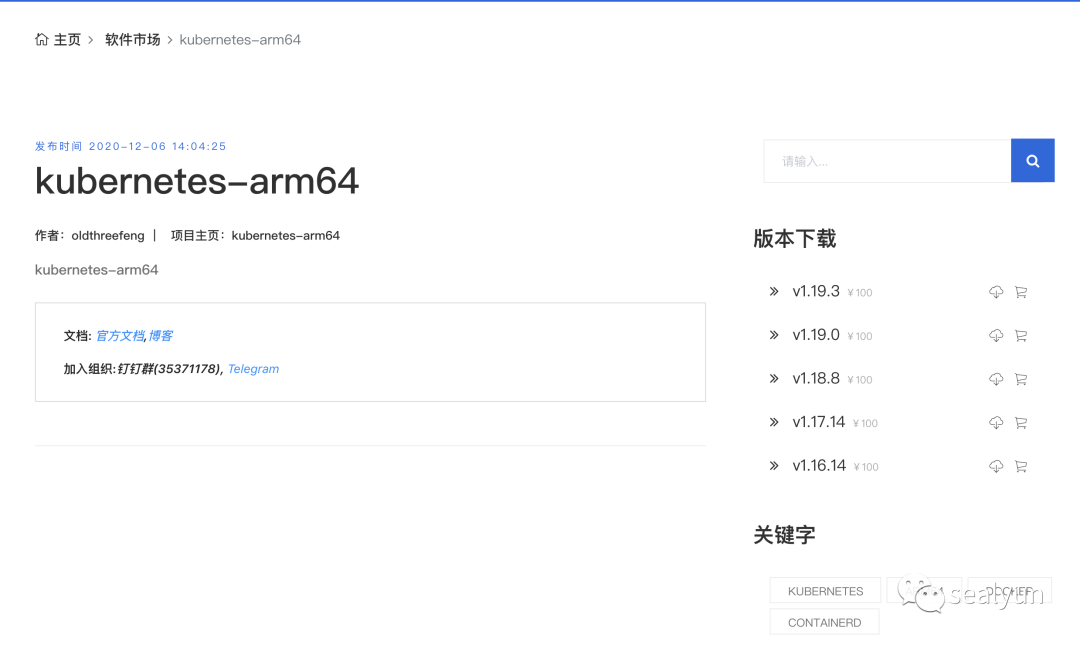
Task: Click ¥100 price next to v1.19.3
Action: (860, 293)
